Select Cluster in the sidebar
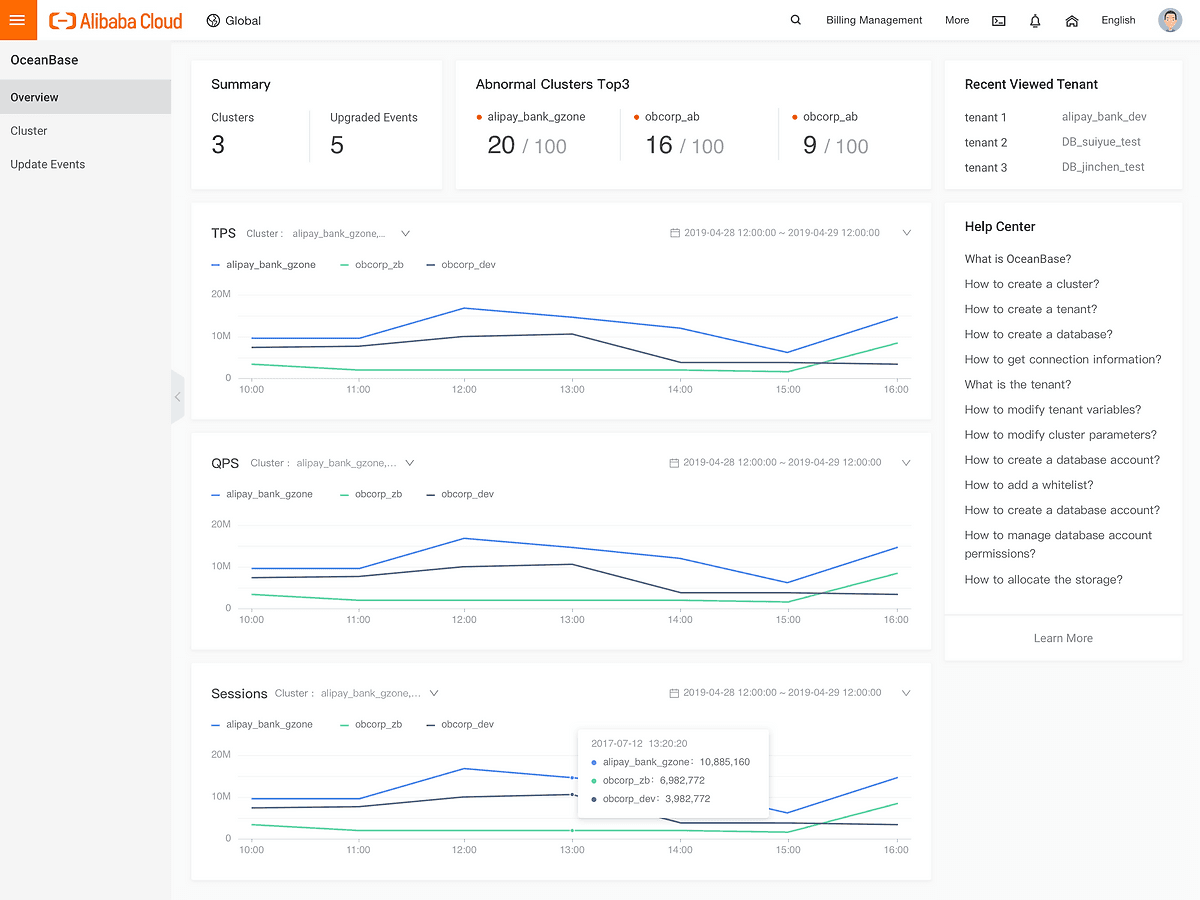 click(x=85, y=131)
